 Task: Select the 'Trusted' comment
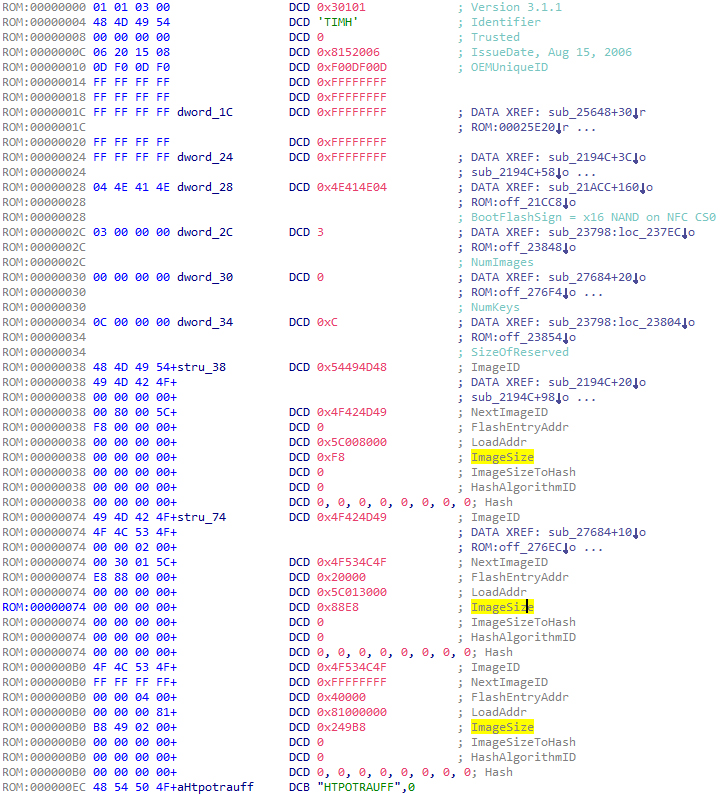(495, 37)
